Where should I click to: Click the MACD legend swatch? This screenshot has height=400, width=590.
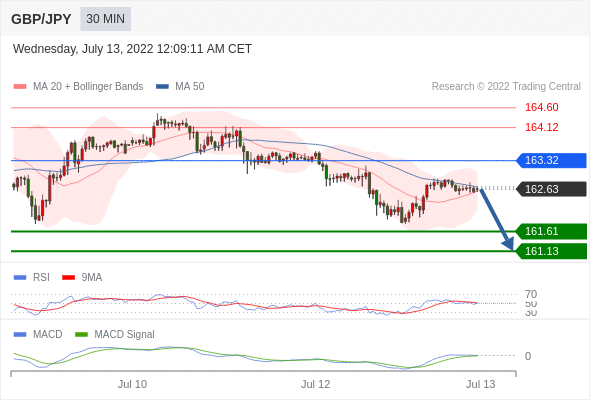point(20,335)
